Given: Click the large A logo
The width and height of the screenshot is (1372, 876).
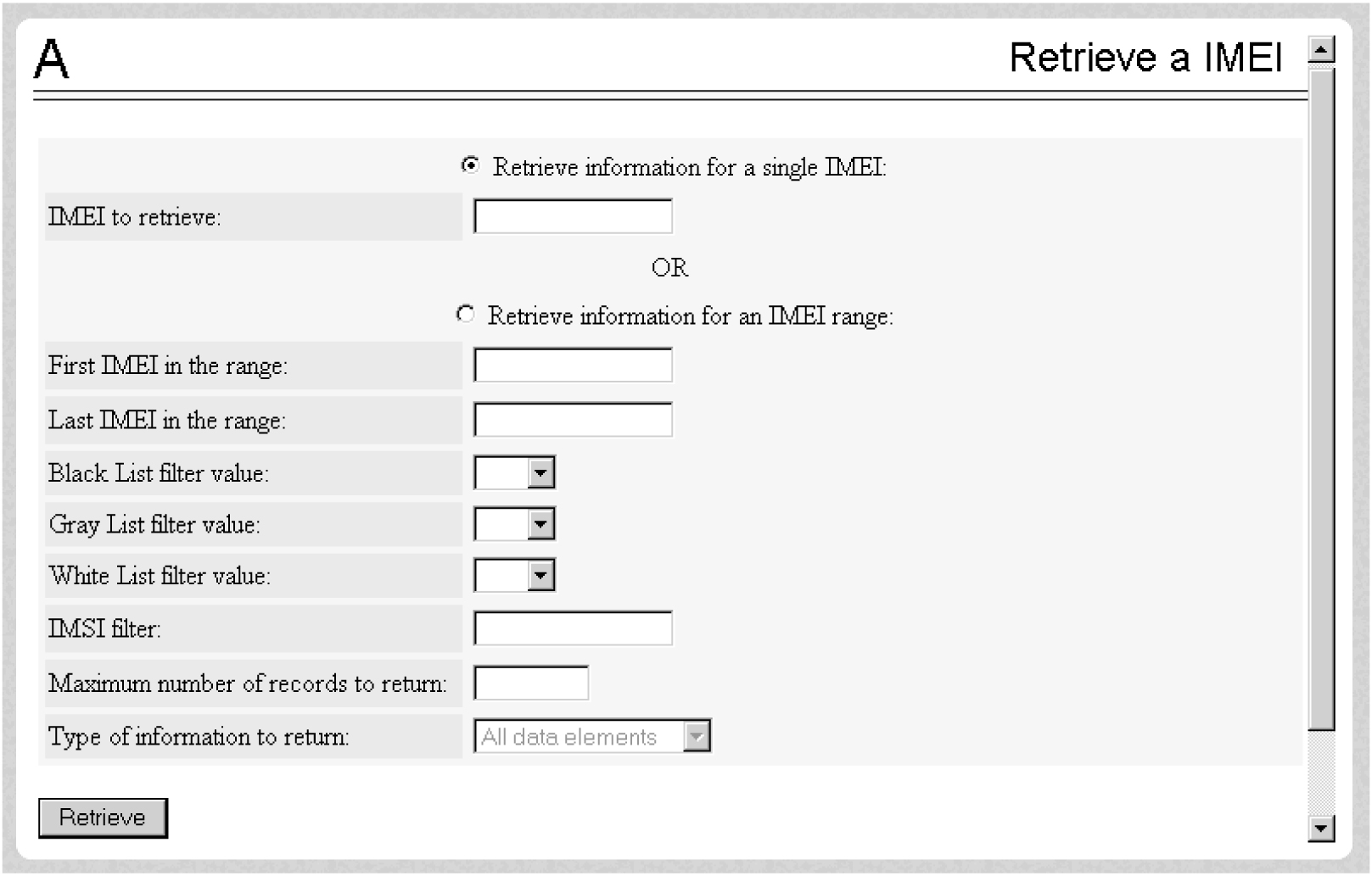Looking at the screenshot, I should [x=51, y=60].
